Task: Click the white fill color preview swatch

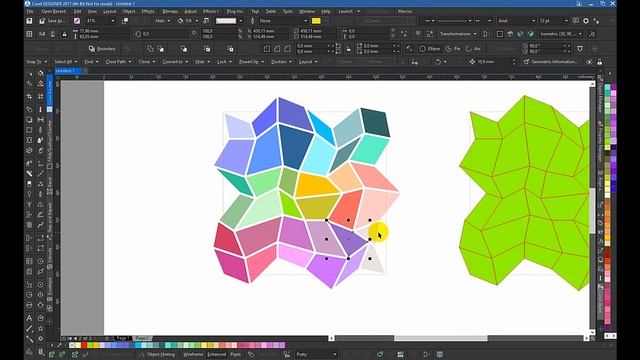Action: click(x=226, y=21)
